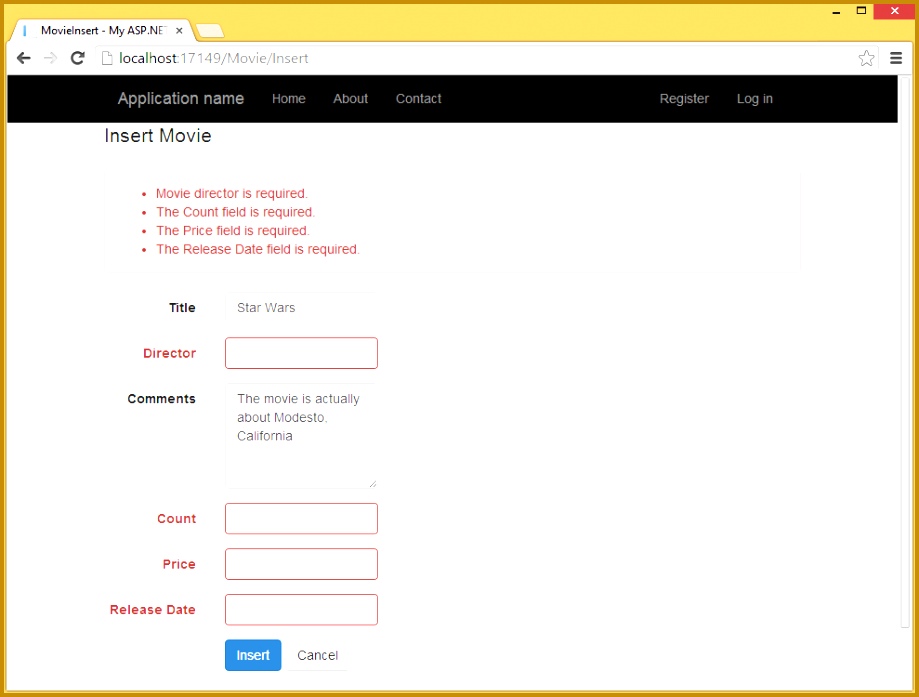Click inside the Director input field
Screen dimensions: 919x697
tap(300, 353)
